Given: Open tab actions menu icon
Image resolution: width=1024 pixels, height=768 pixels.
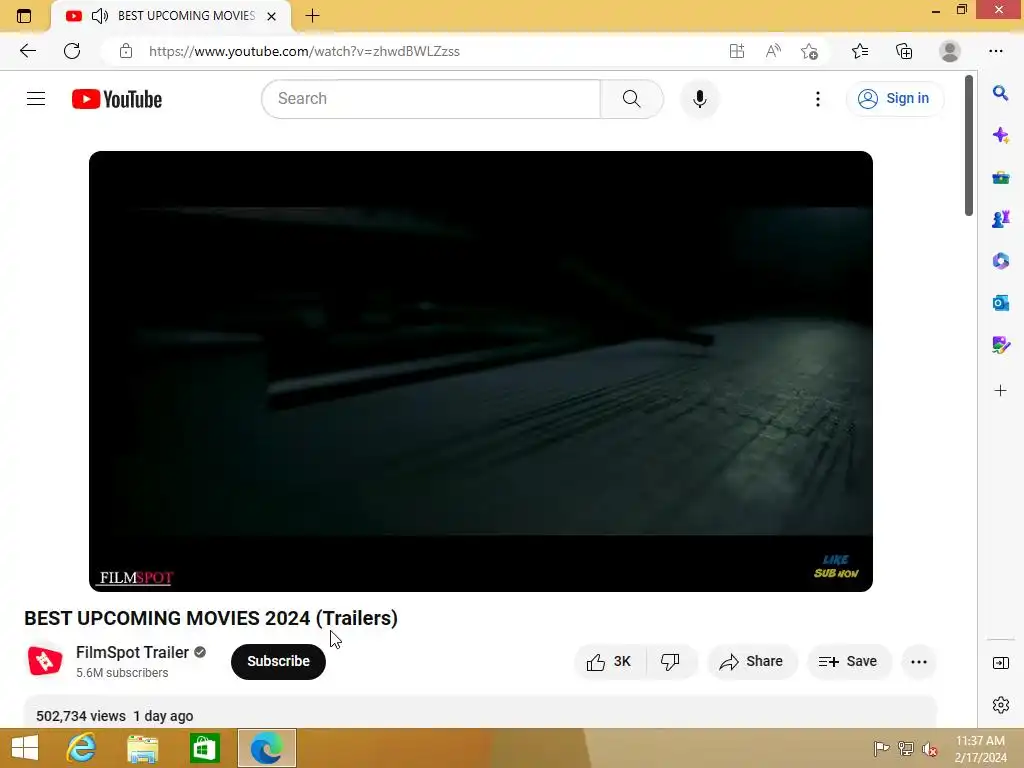Looking at the screenshot, I should click(24, 16).
